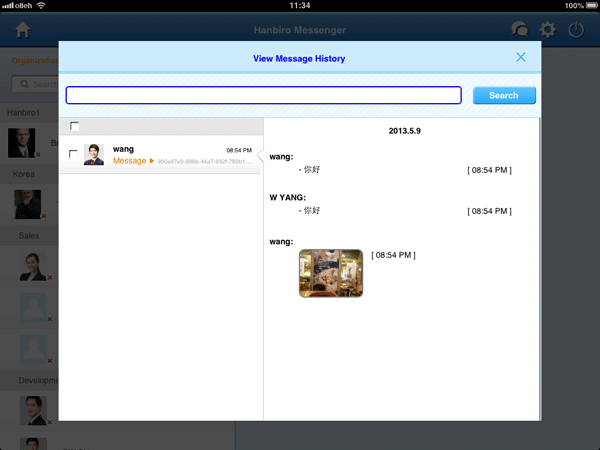Viewport: 600px width, 450px height.
Task: Tap the Home icon in header
Action: (22, 30)
